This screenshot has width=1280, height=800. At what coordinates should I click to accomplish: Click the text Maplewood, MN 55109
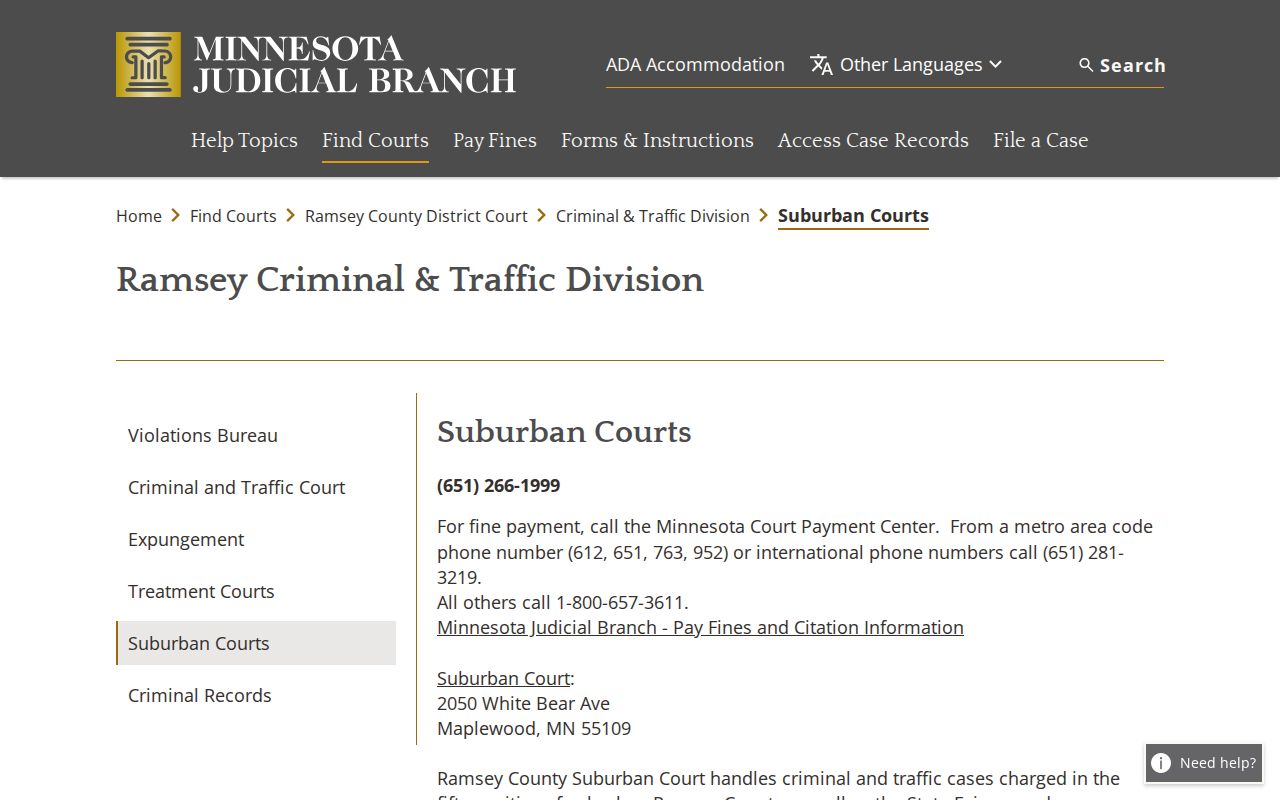point(534,729)
